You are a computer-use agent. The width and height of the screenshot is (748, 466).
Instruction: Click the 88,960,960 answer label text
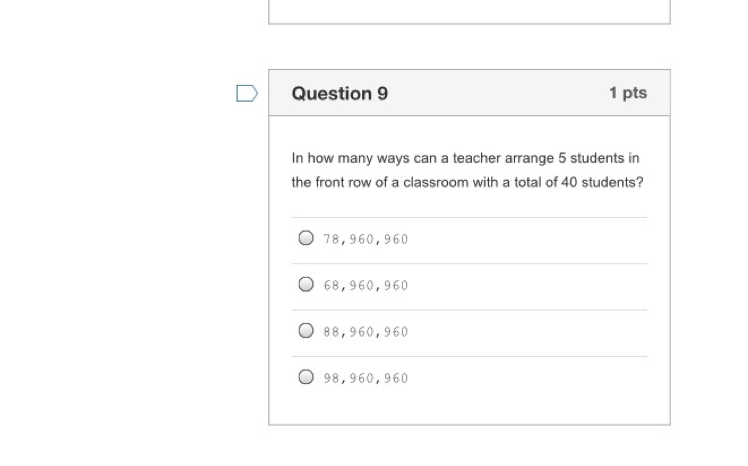click(365, 332)
